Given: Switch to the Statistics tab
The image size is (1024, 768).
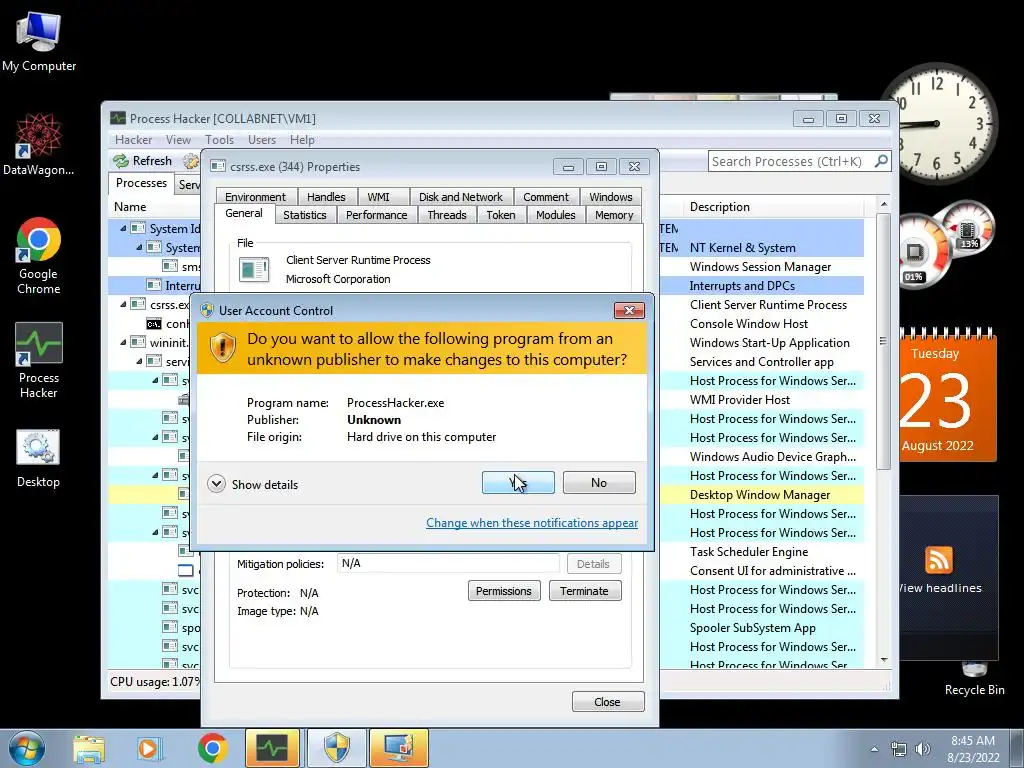Looking at the screenshot, I should 304,215.
